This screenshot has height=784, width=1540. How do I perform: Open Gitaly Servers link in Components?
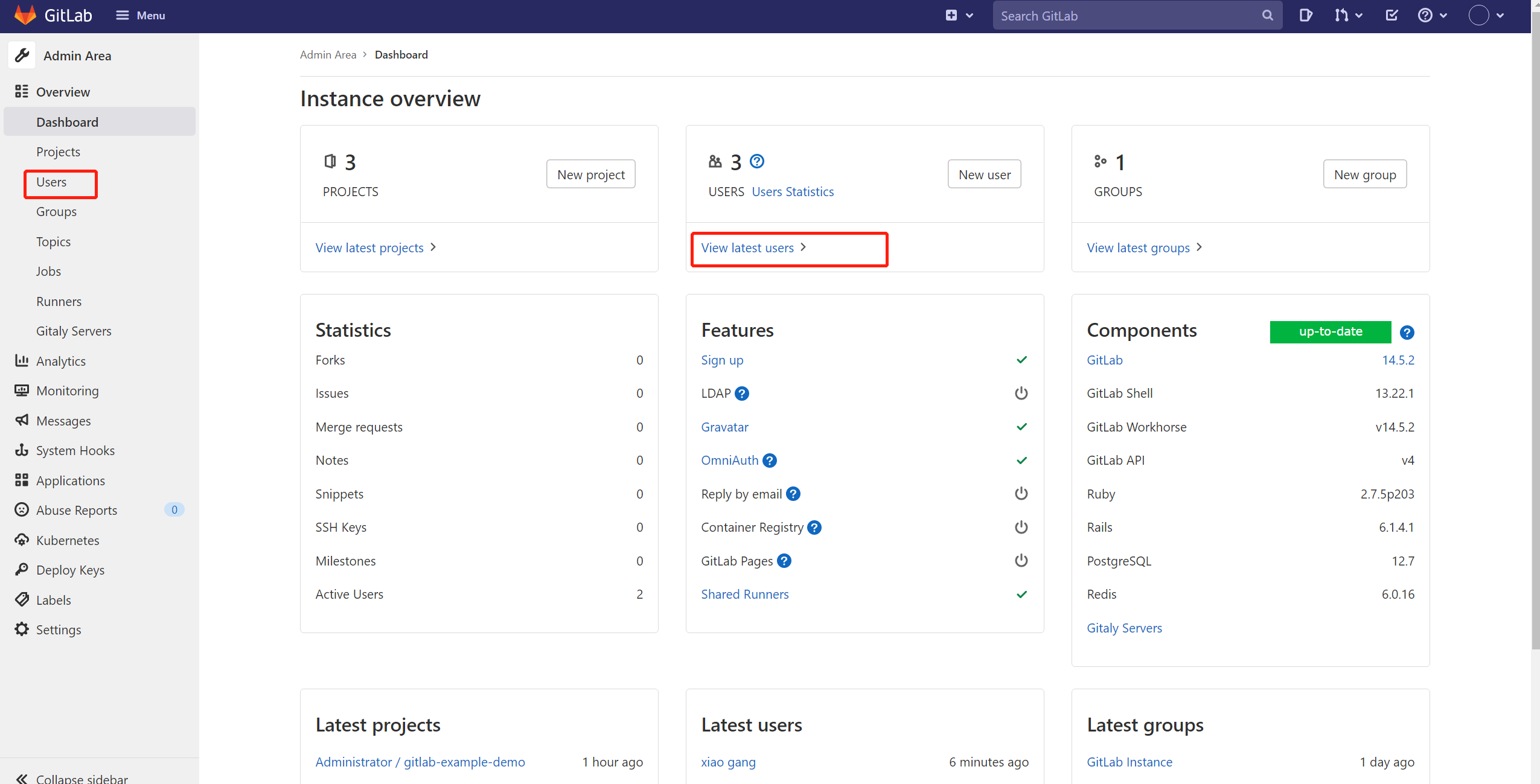pyautogui.click(x=1124, y=628)
